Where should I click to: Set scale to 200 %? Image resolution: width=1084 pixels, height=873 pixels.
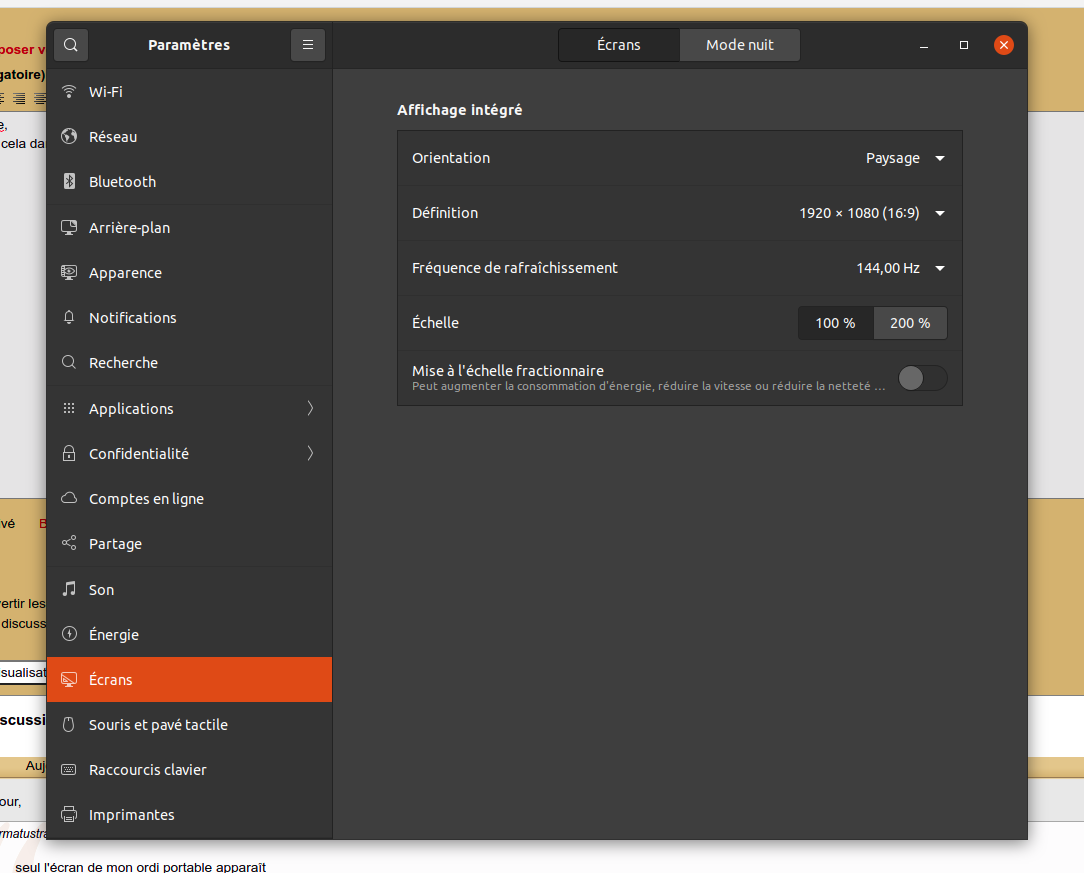tap(910, 323)
